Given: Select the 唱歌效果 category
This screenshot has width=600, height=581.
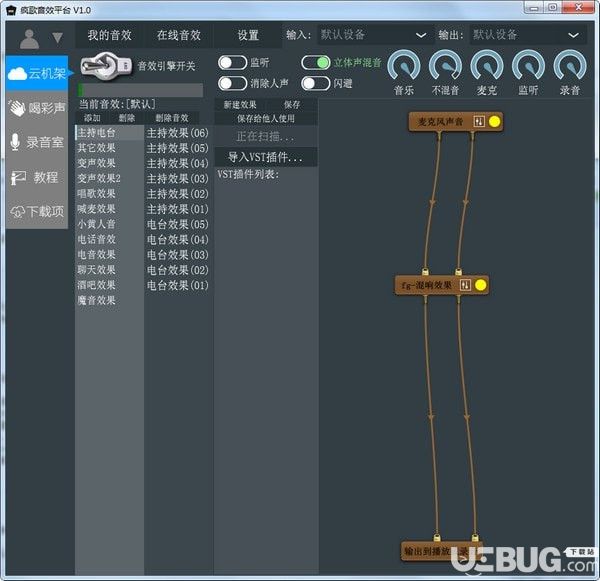Looking at the screenshot, I should [x=109, y=194].
